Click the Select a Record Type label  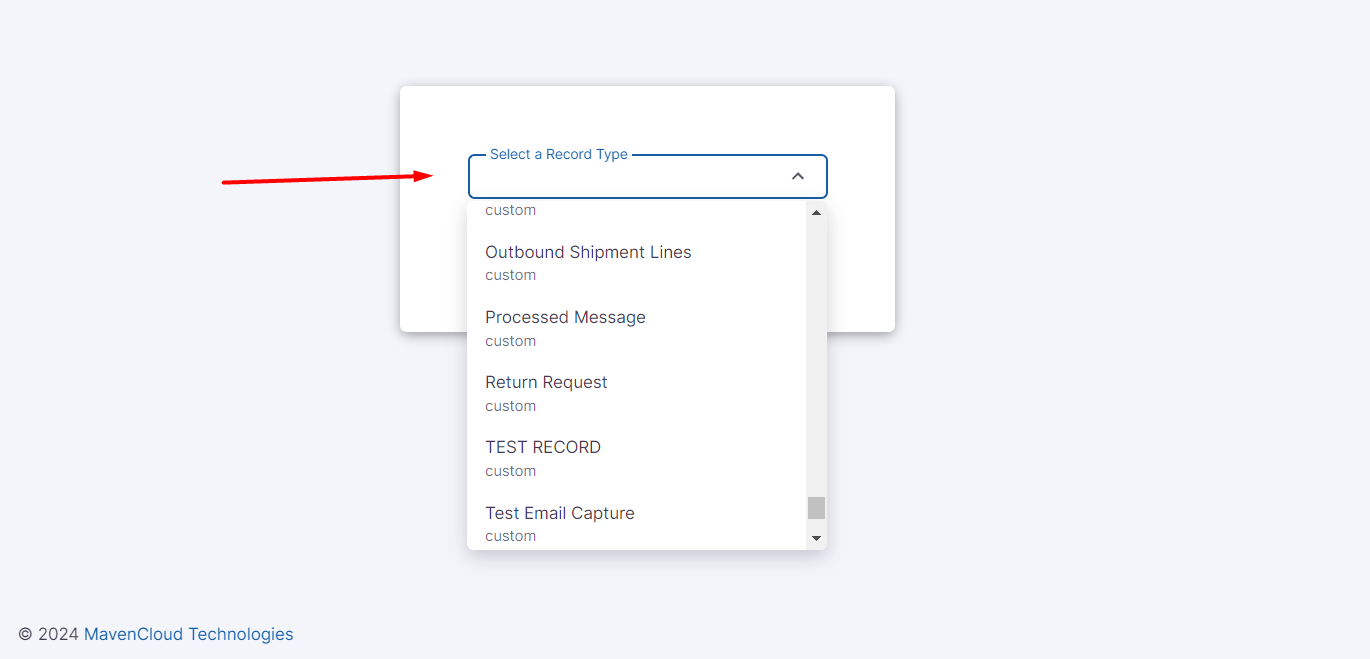[558, 155]
